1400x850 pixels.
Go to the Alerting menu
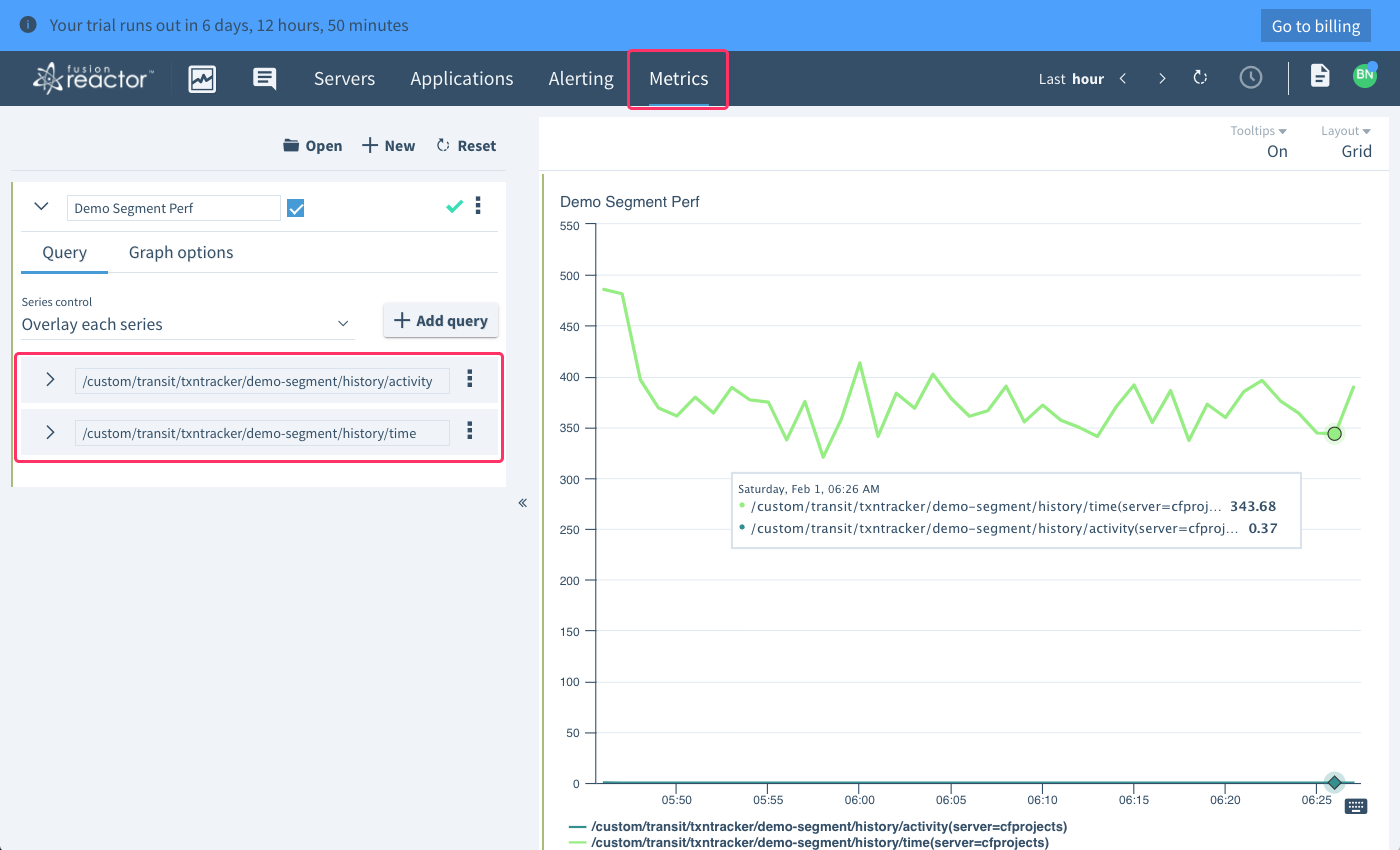(x=581, y=79)
